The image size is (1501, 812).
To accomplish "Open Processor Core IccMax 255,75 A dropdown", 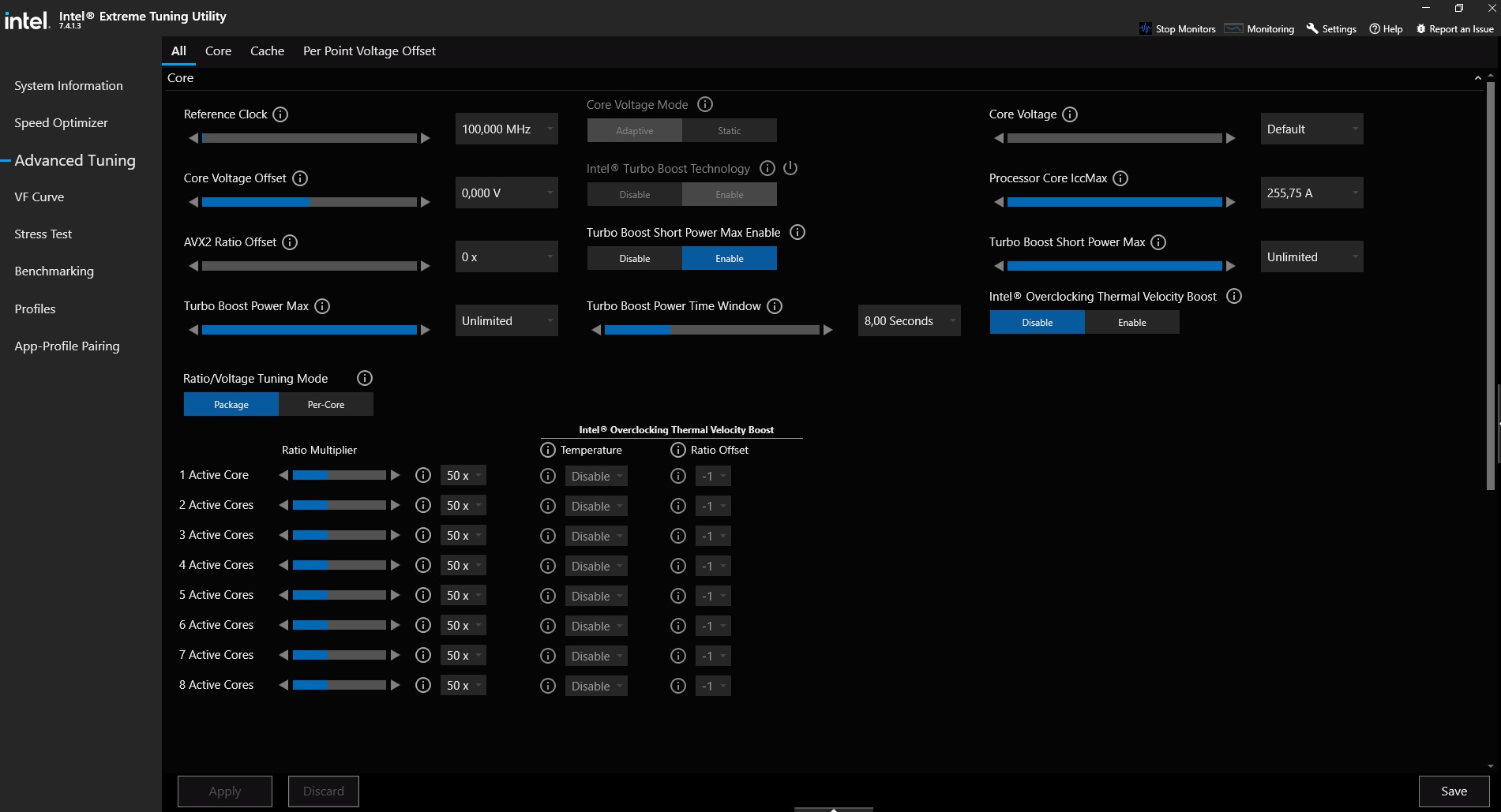I will pos(1312,193).
